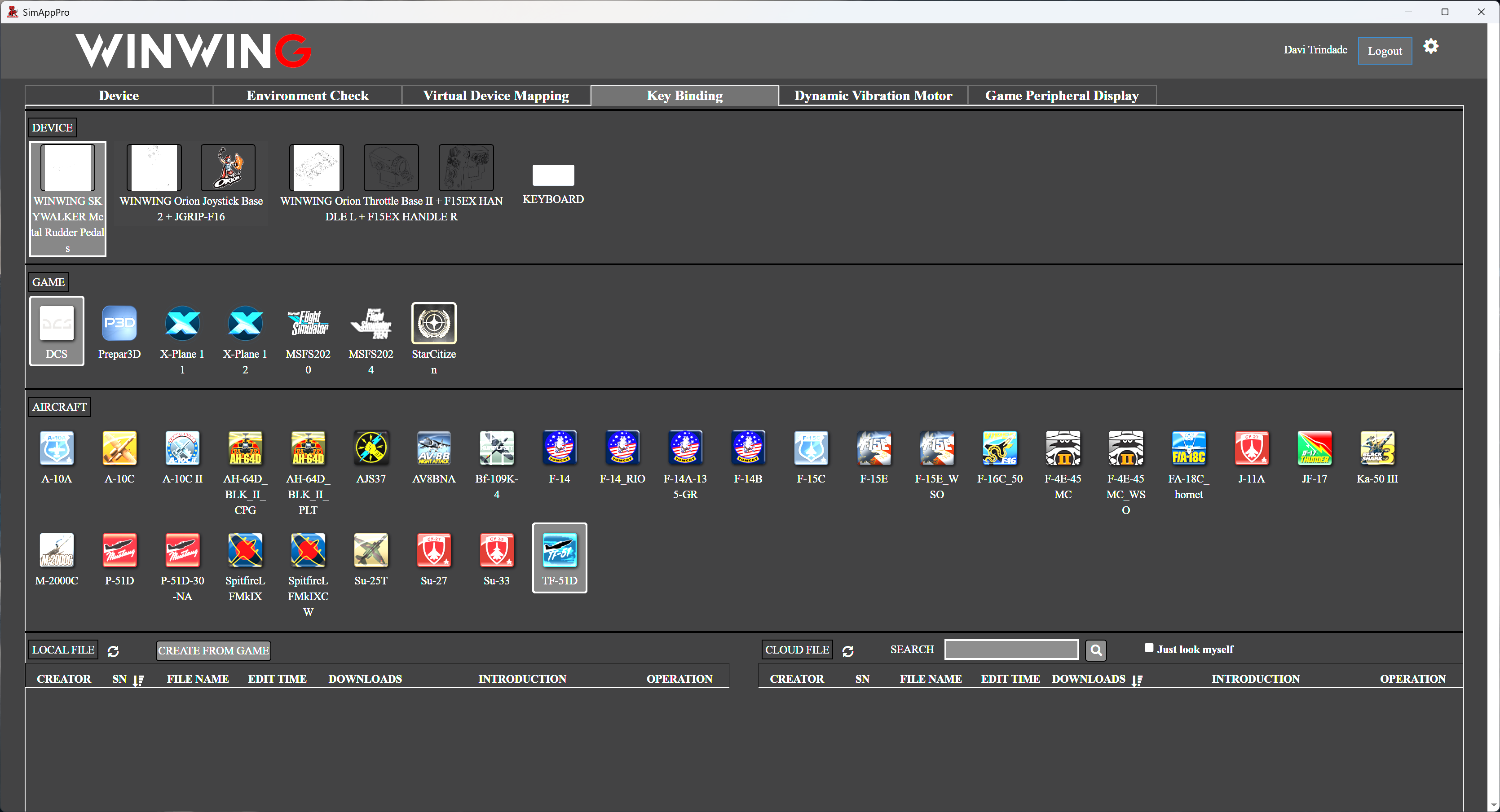This screenshot has height=812, width=1500.
Task: Choose the P-51D aircraft
Action: (119, 550)
